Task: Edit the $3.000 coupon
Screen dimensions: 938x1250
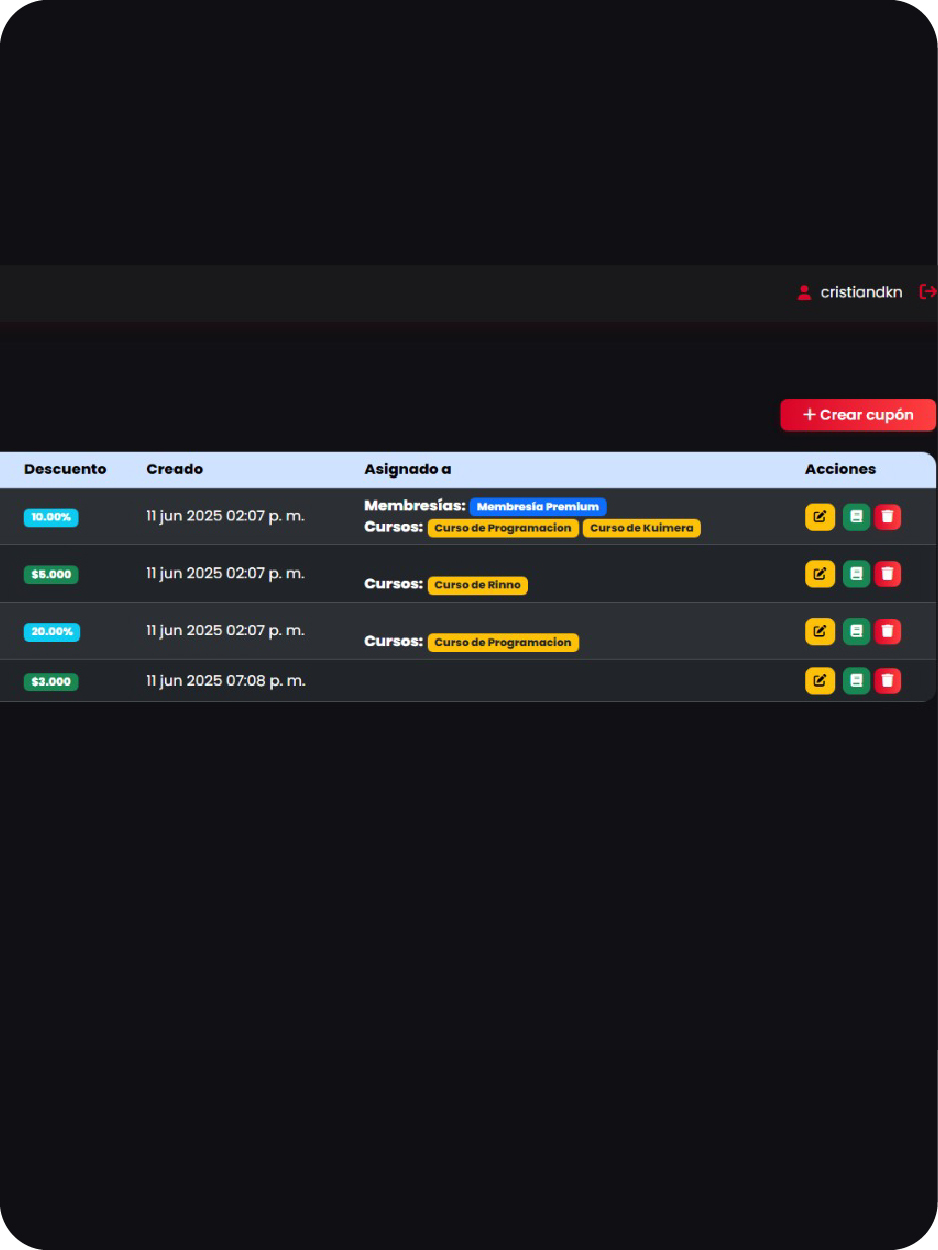Action: pyautogui.click(x=819, y=681)
